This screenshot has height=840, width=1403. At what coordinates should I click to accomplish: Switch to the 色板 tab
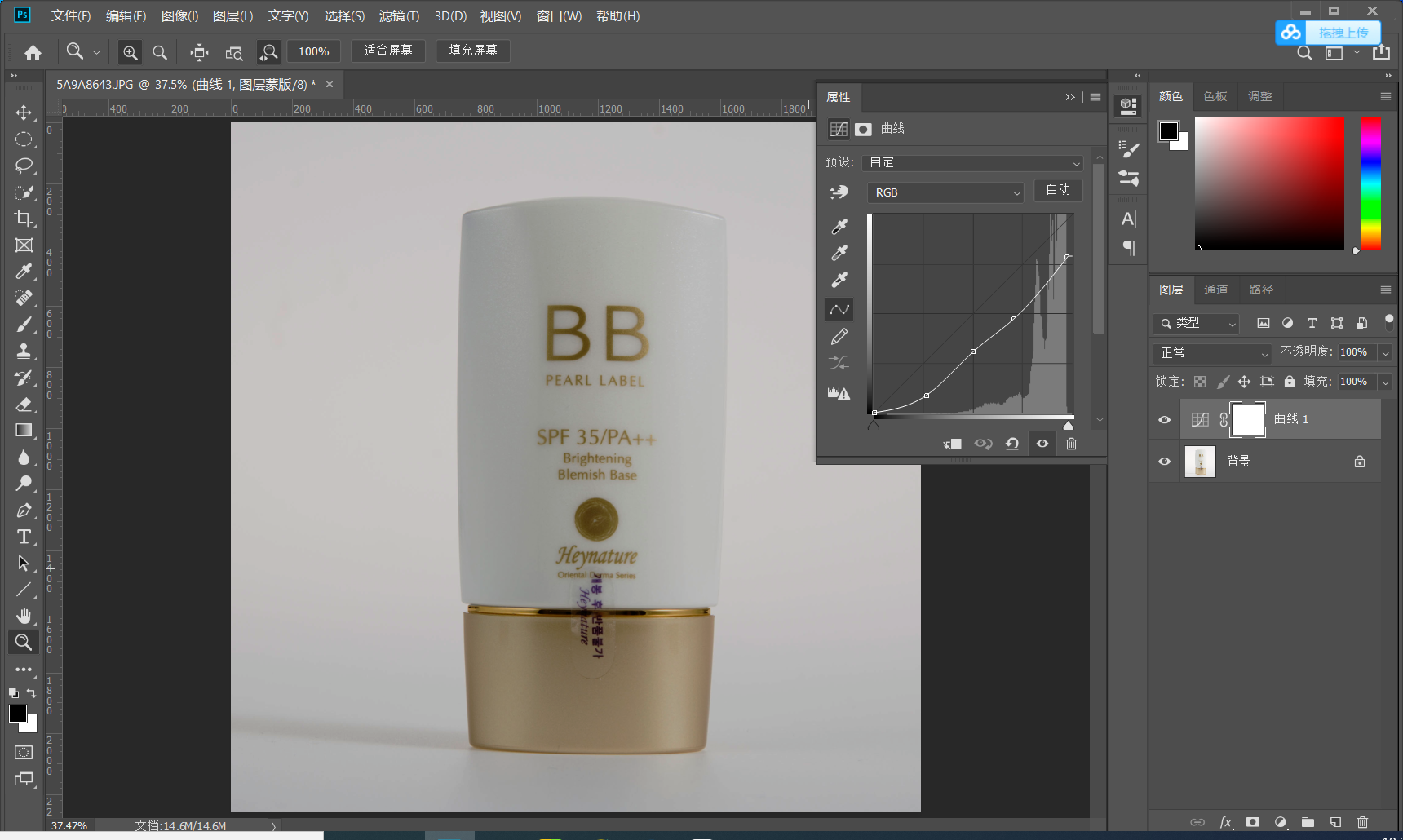[x=1215, y=96]
